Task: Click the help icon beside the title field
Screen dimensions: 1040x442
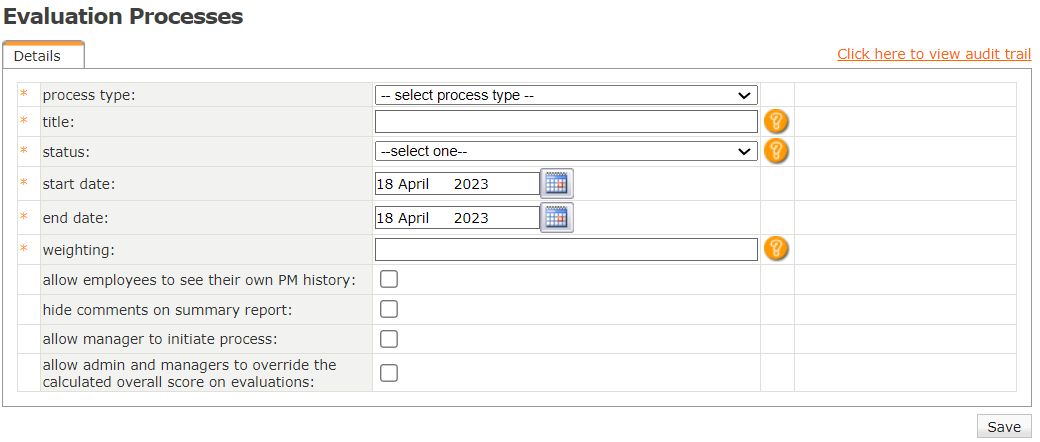Action: 777,122
